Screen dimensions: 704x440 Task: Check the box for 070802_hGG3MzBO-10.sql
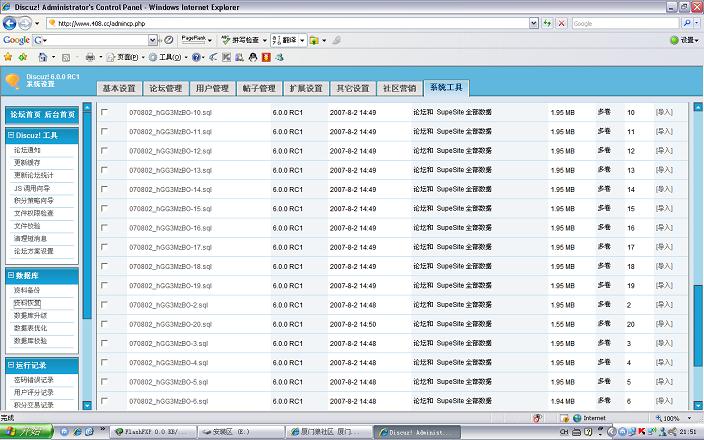104,112
